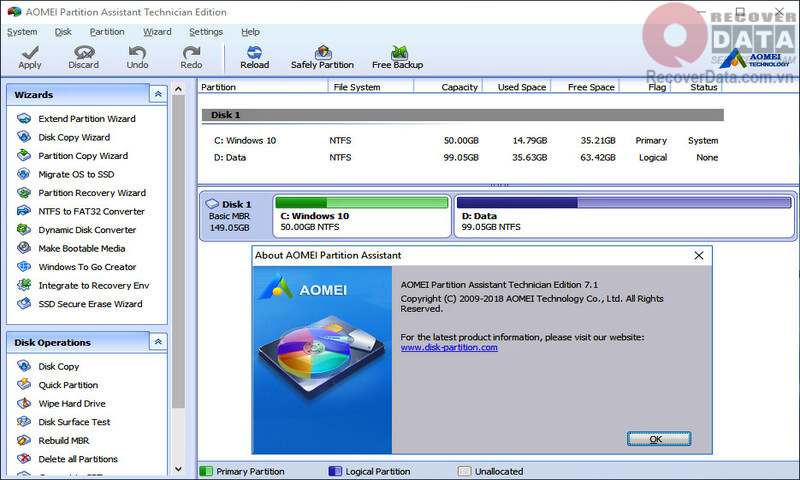Click the Logical flag cell
This screenshot has height=480, width=800.
click(653, 158)
